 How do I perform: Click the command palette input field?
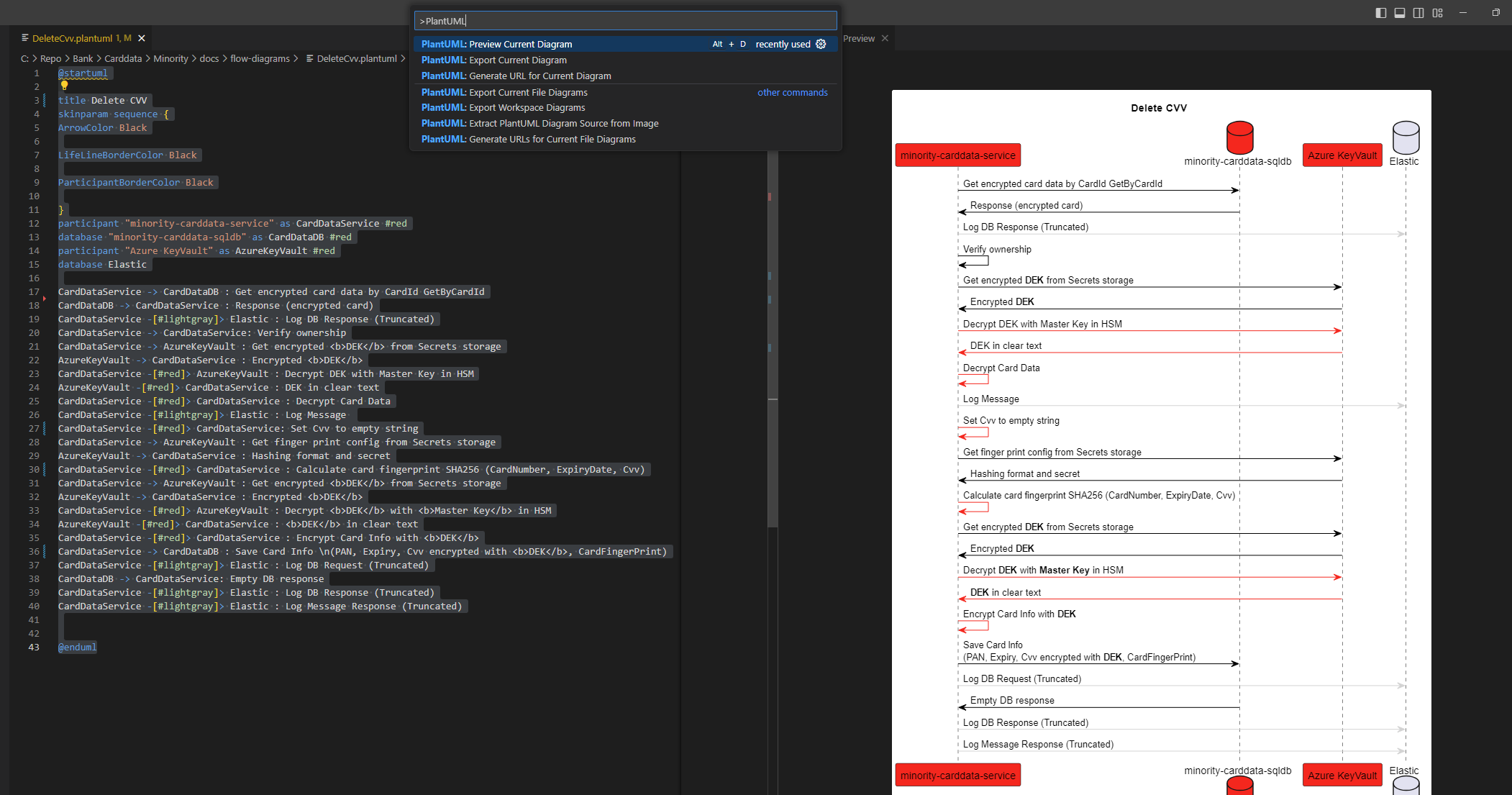(x=624, y=21)
